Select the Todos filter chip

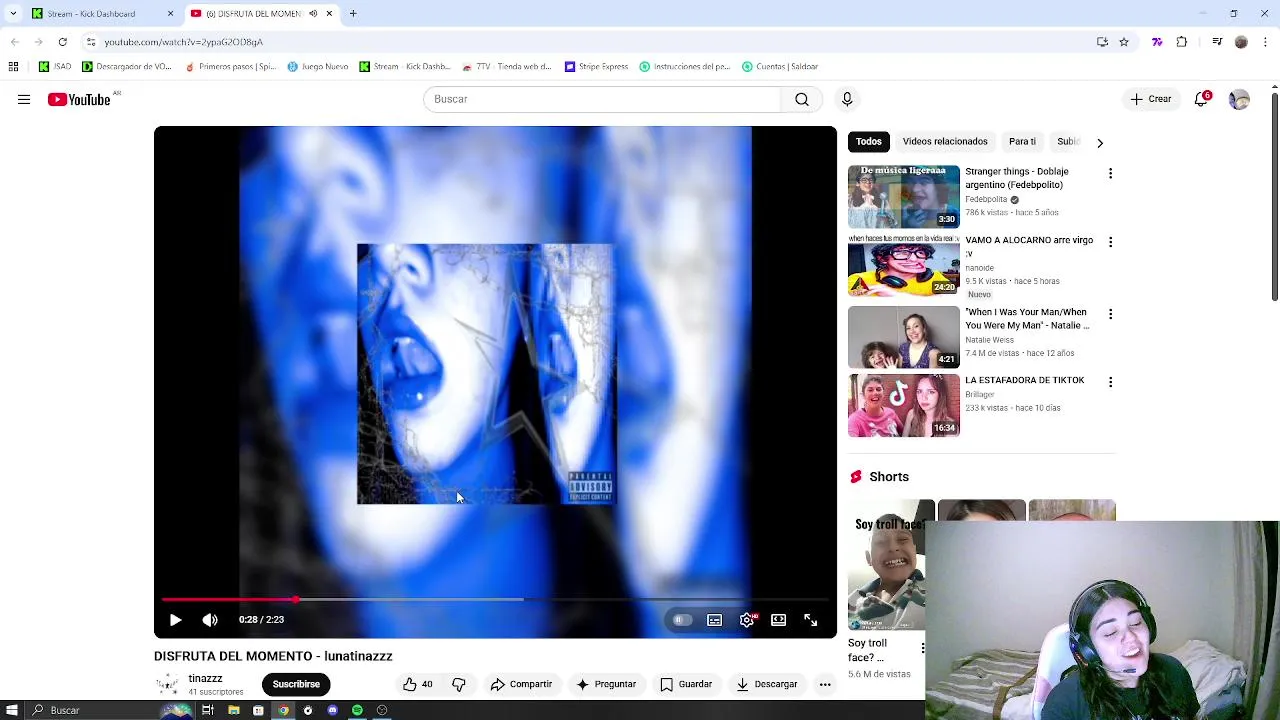point(869,142)
